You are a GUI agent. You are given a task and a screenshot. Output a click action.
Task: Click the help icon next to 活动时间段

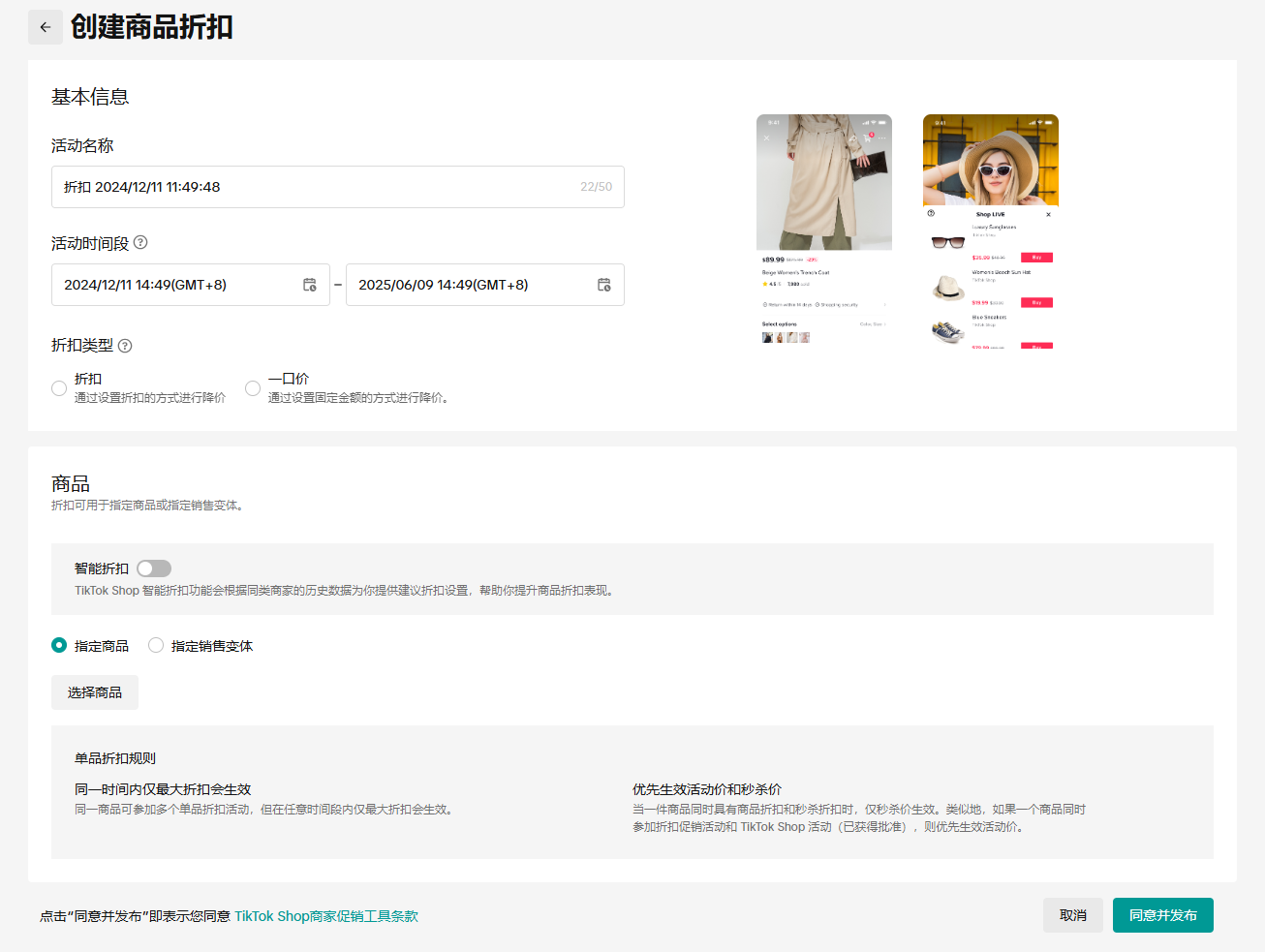[140, 243]
